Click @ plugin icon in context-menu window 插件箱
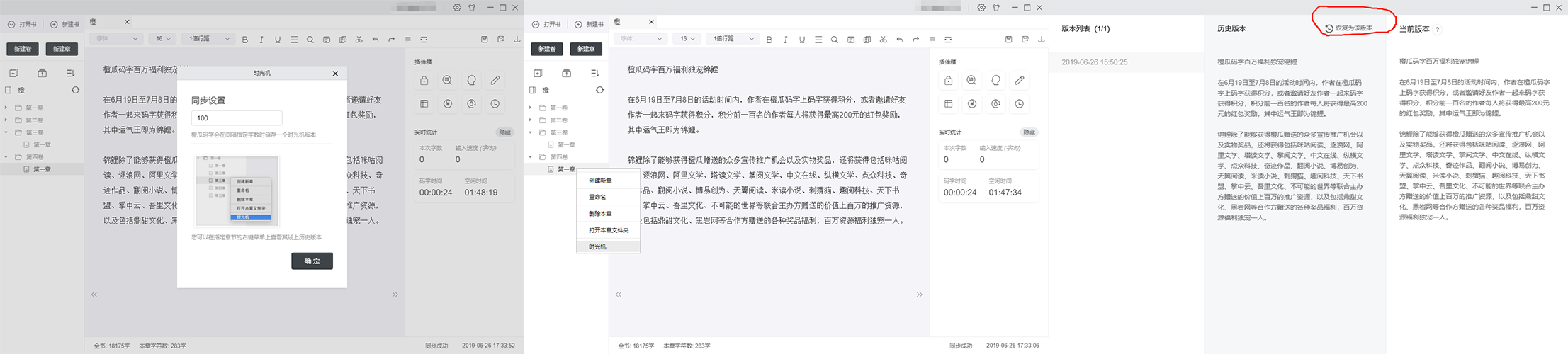This screenshot has height=354, width=1568. point(995,103)
